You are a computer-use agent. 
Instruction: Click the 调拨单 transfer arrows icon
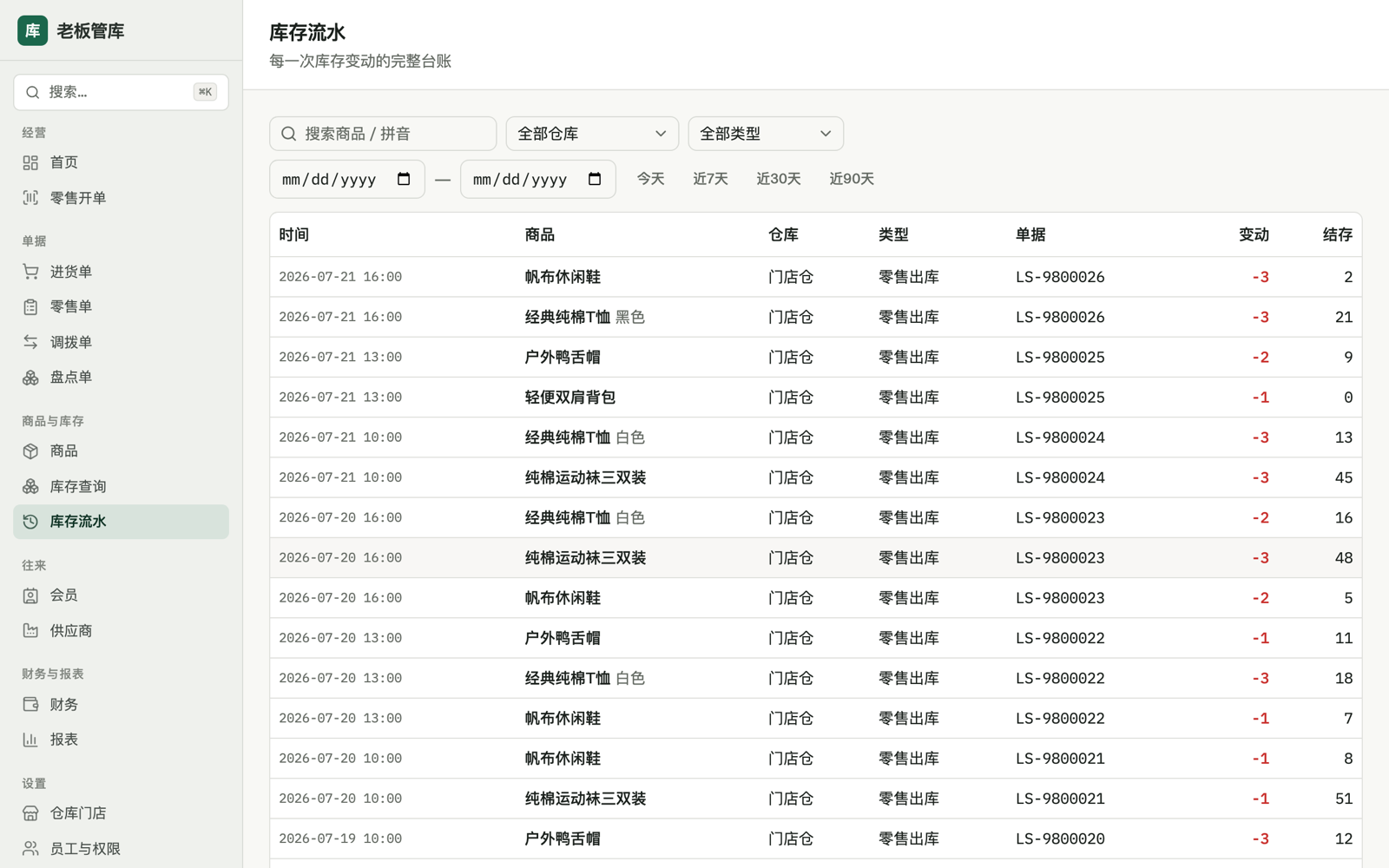click(x=30, y=342)
